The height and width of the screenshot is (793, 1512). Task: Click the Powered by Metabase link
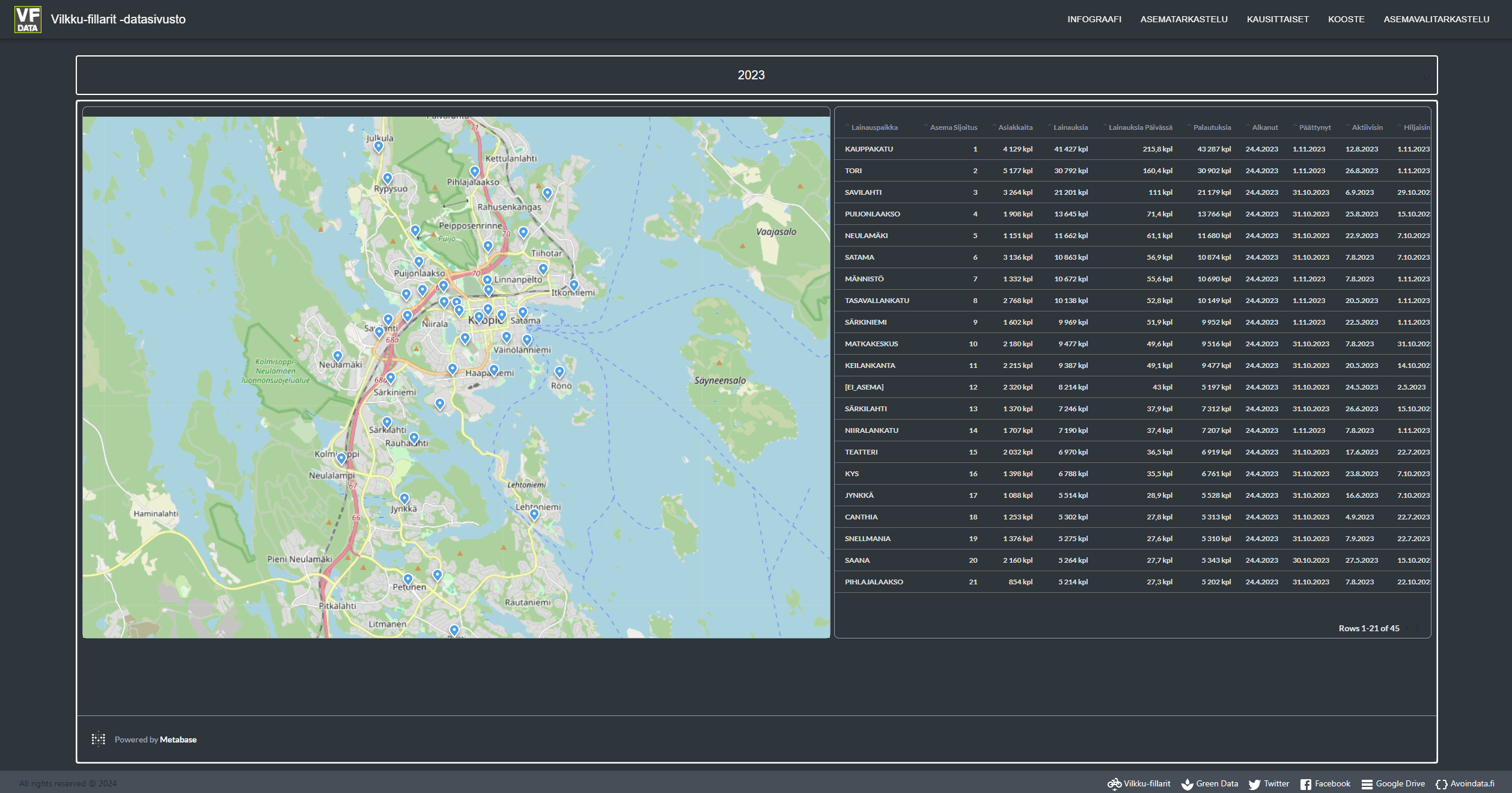(x=156, y=739)
